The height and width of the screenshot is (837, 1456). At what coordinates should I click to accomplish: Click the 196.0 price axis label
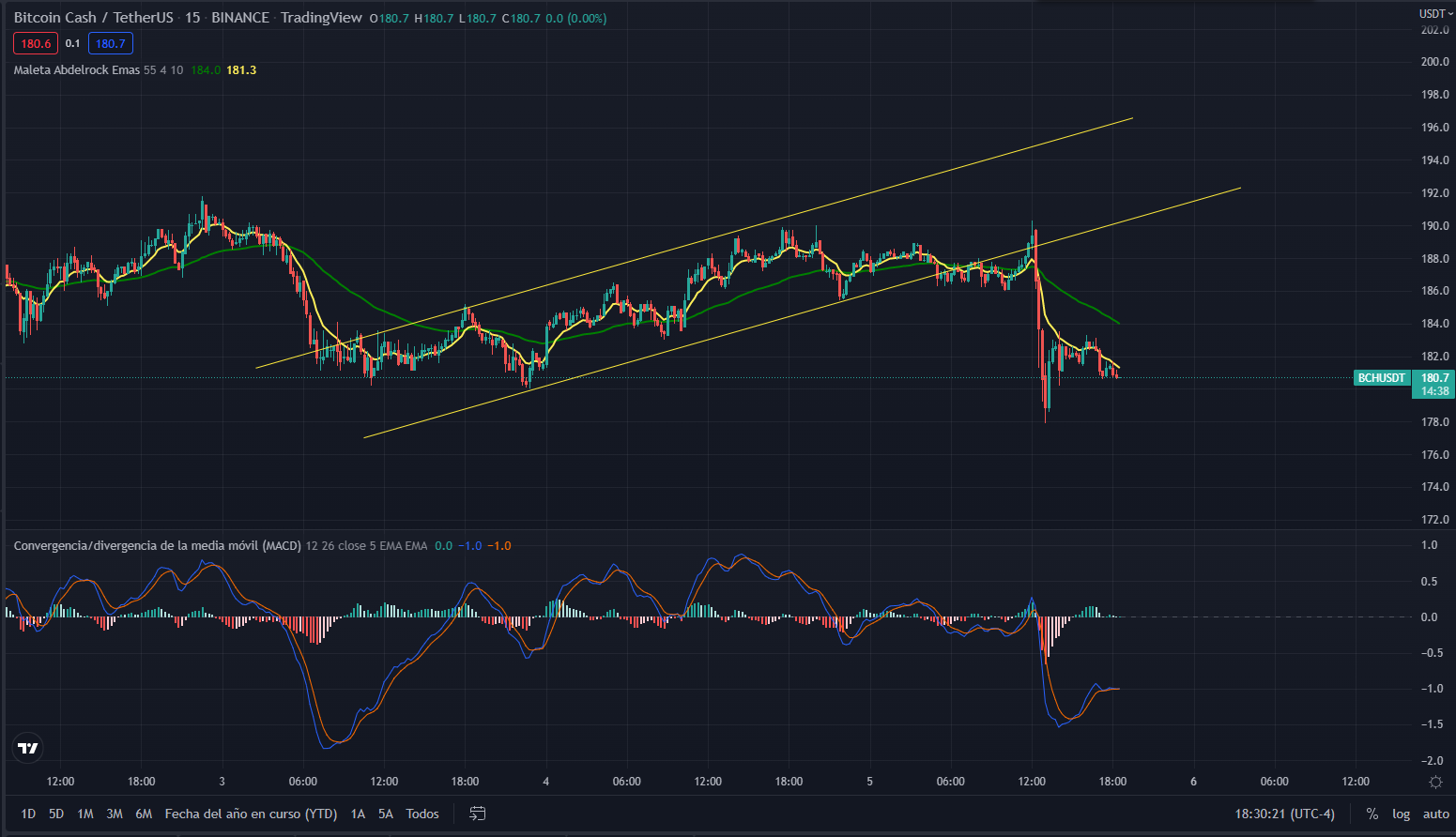[1434, 128]
